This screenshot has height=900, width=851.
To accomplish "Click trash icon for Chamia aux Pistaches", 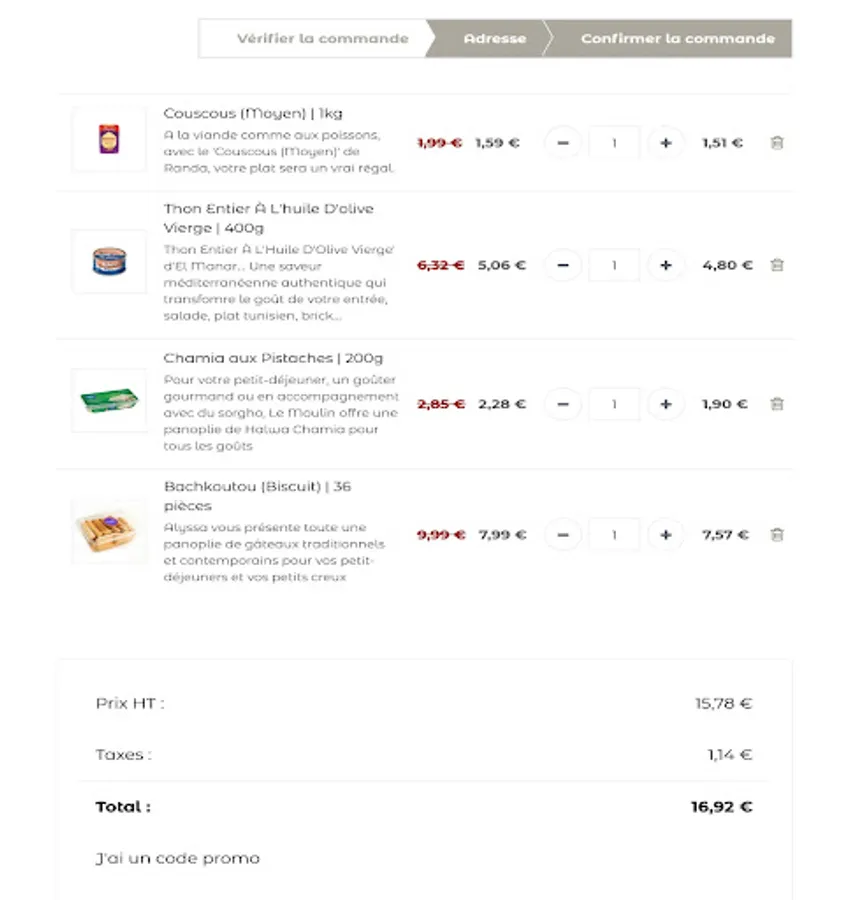I will [777, 404].
